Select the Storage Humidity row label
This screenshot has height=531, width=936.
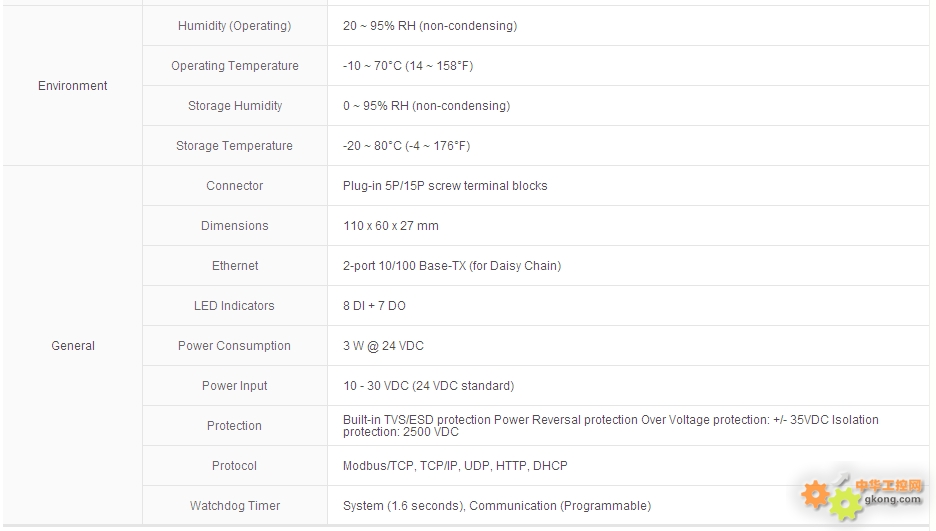point(235,106)
